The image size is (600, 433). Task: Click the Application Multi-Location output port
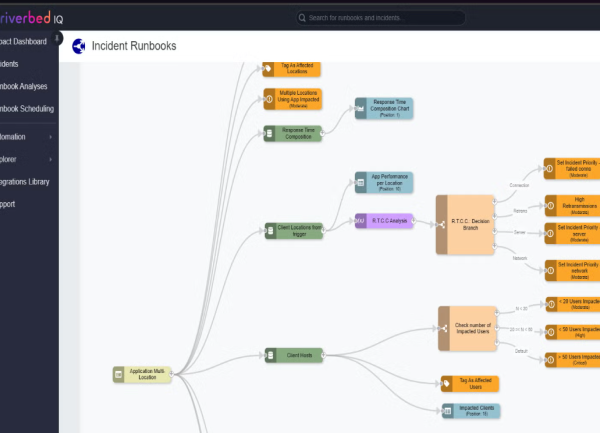(x=171, y=374)
